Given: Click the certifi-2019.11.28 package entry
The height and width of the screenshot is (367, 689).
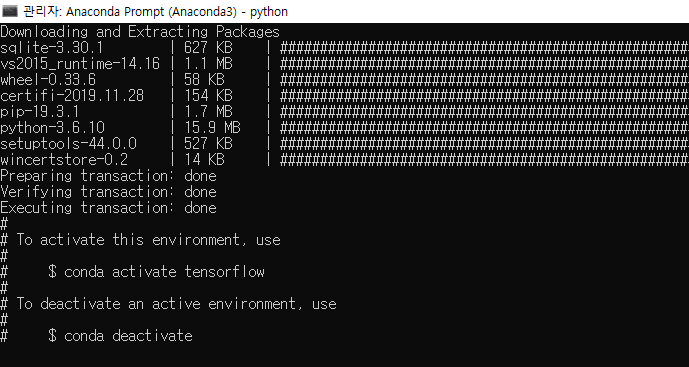Looking at the screenshot, I should [x=72, y=96].
